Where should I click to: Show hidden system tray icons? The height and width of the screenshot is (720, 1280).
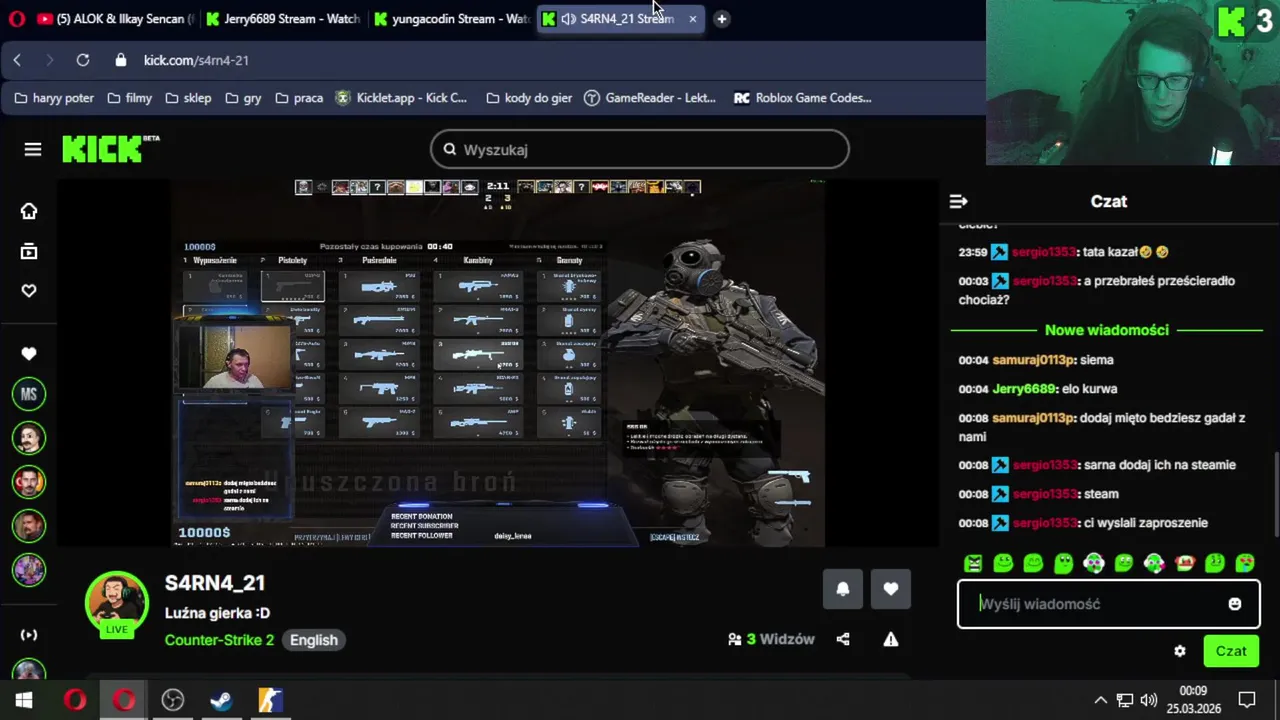coord(1101,700)
